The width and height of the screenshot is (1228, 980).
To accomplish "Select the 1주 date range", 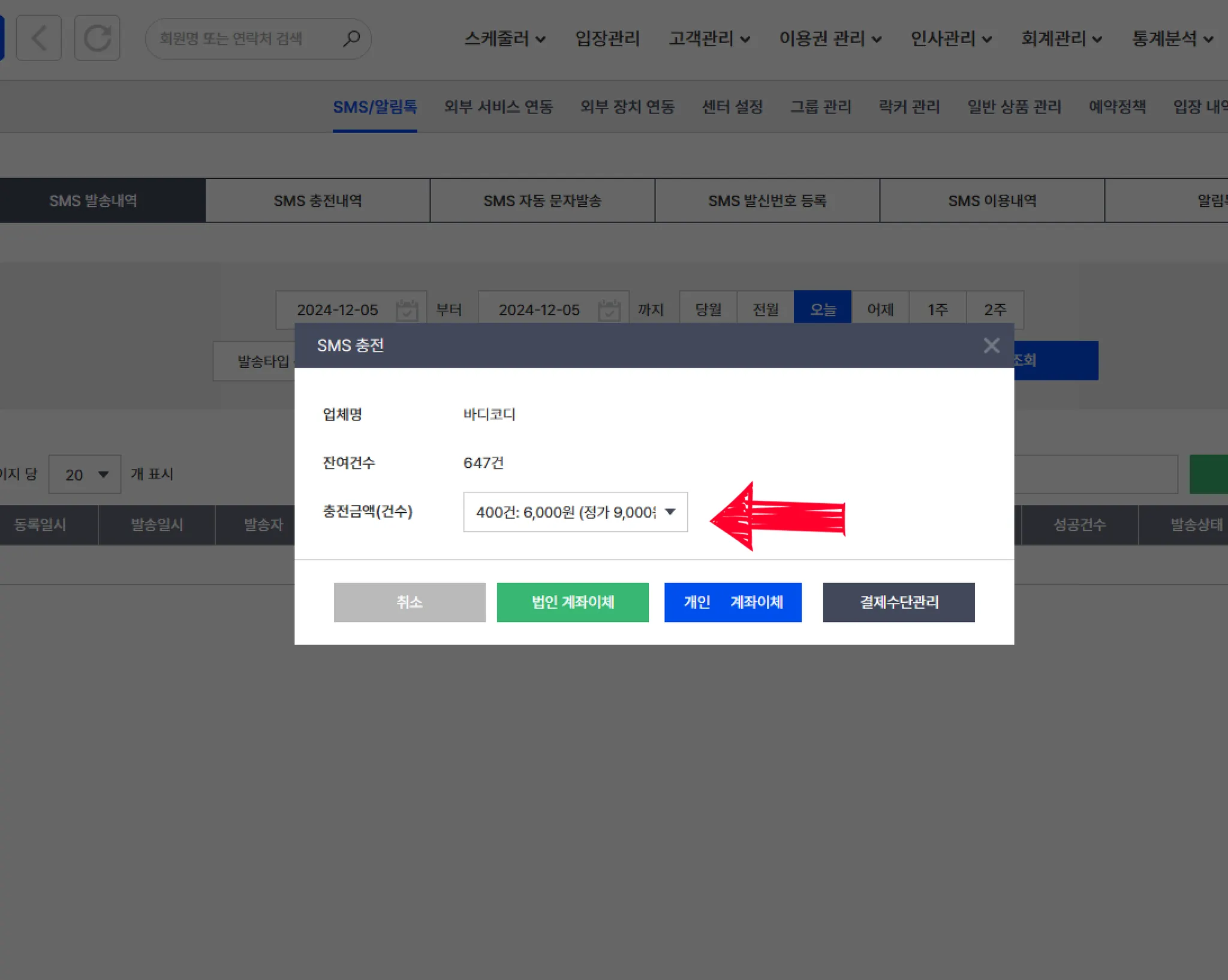I will tap(937, 309).
